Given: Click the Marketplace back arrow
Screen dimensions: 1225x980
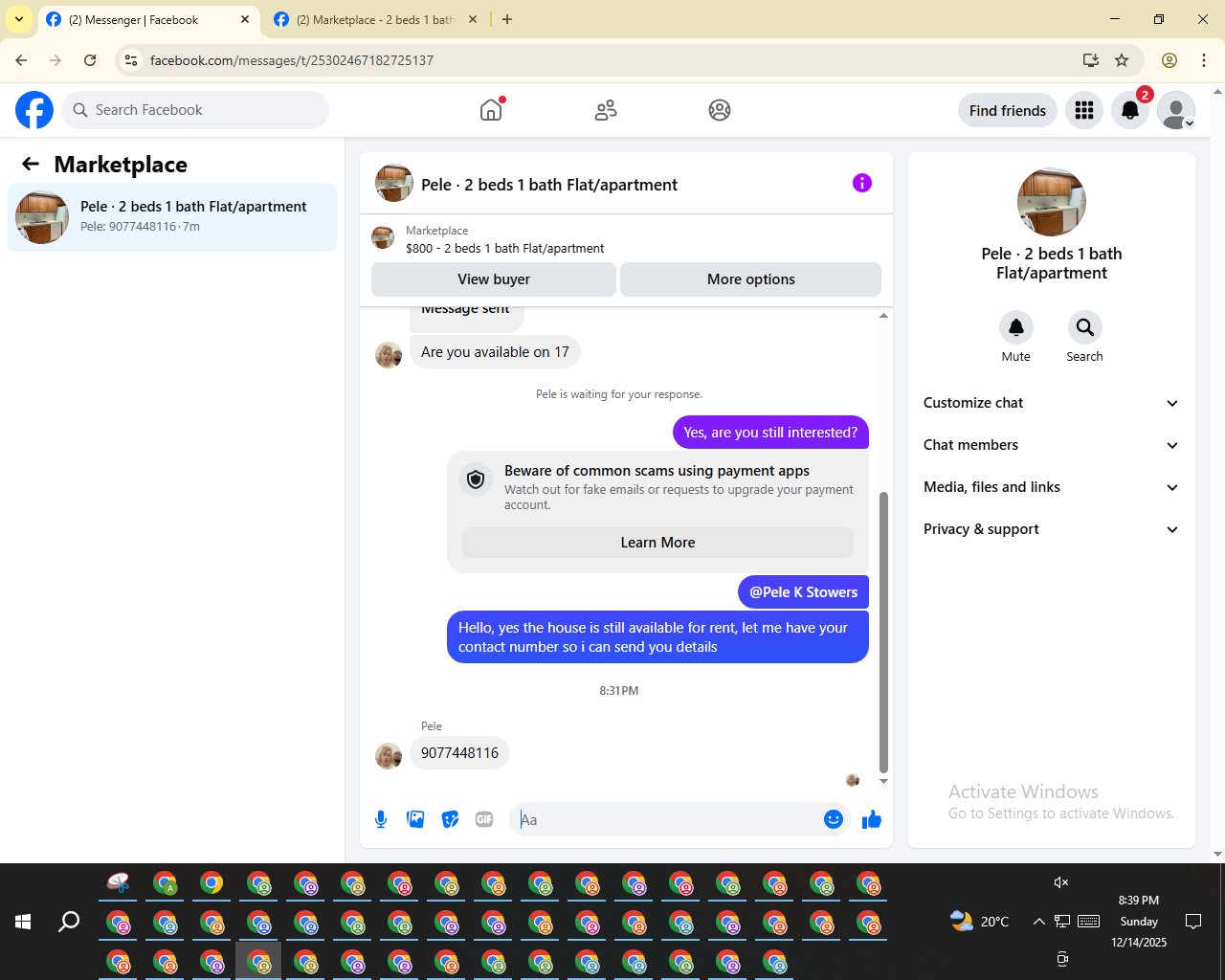Looking at the screenshot, I should (31, 165).
